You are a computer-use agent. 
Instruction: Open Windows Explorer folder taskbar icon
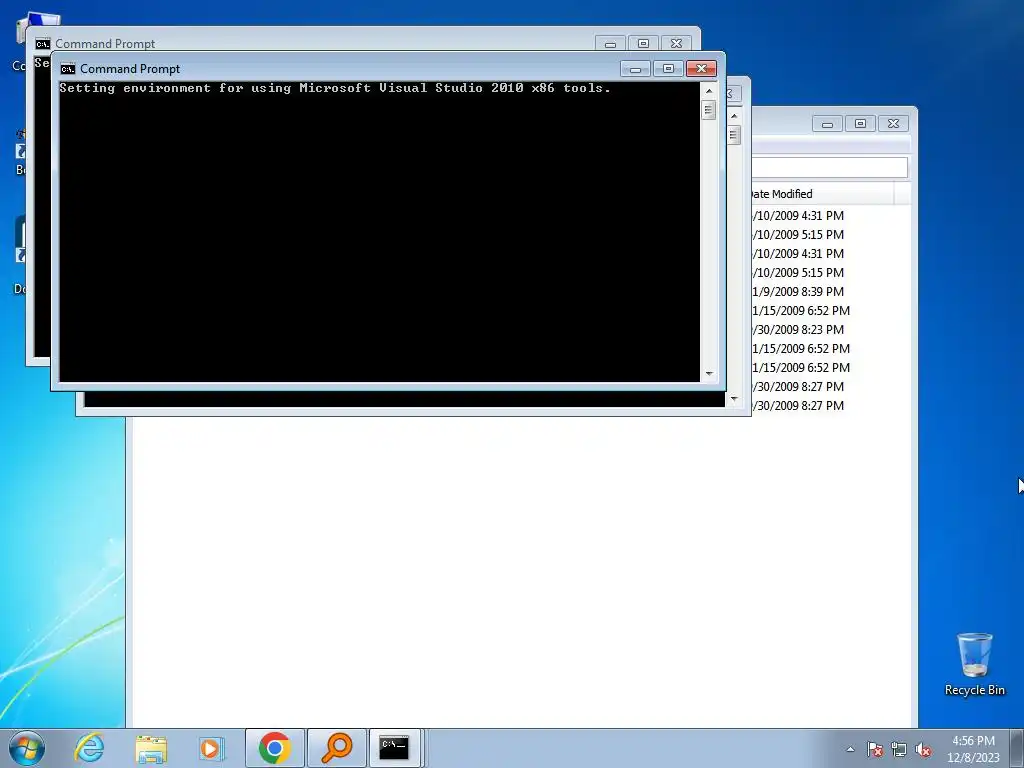click(151, 748)
